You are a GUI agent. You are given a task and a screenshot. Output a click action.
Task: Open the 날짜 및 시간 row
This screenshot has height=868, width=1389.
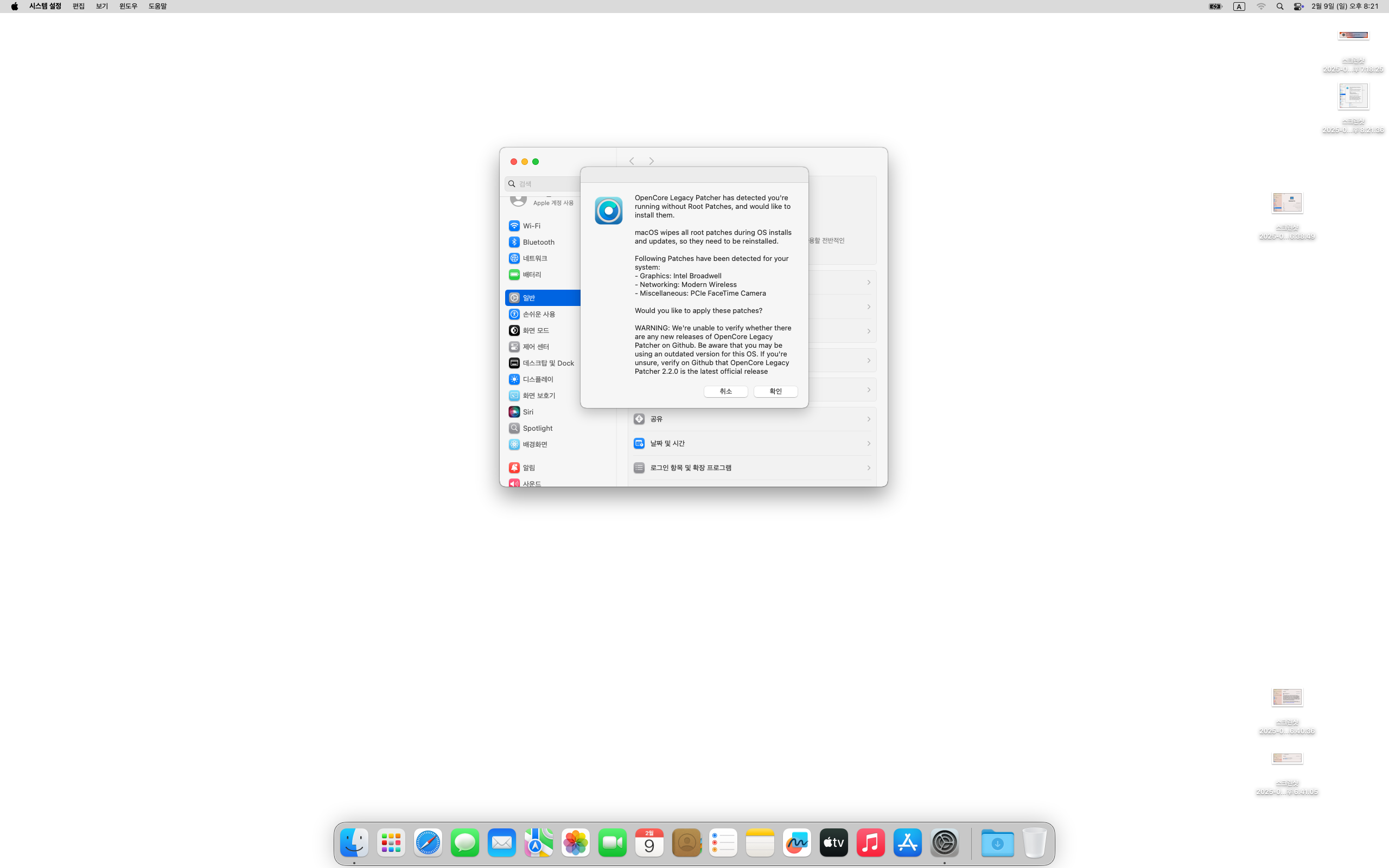(752, 443)
